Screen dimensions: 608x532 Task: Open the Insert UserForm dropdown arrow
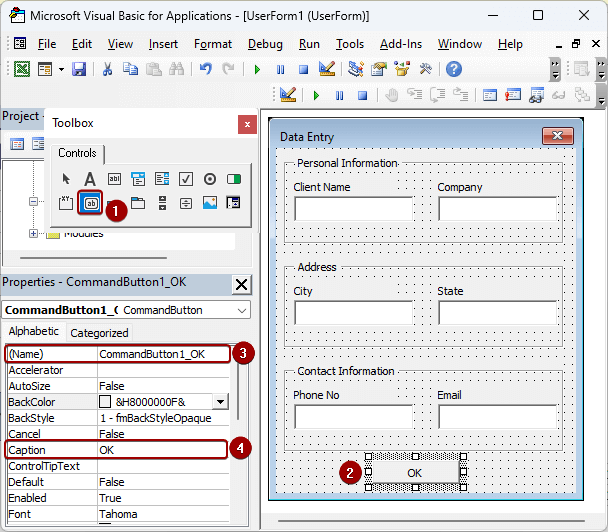61,70
